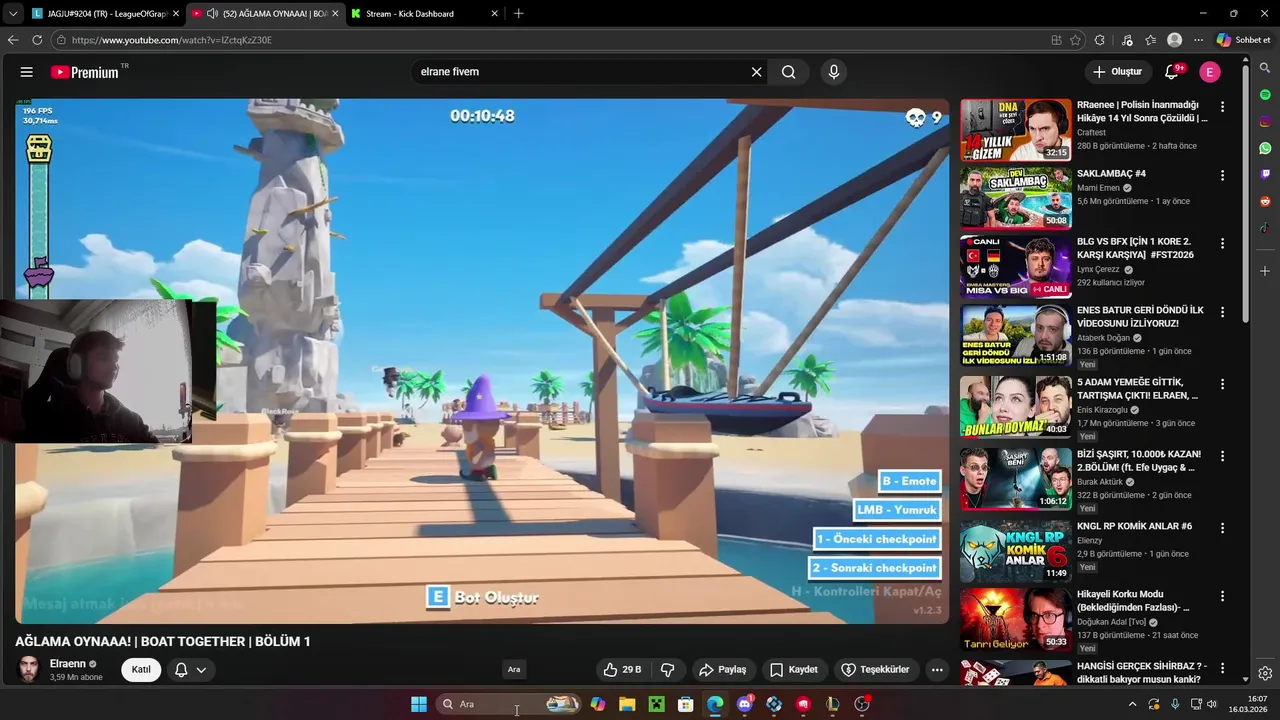This screenshot has width=1280, height=720.
Task: Open Twitch in the Edge sidebar
Action: (1265, 174)
